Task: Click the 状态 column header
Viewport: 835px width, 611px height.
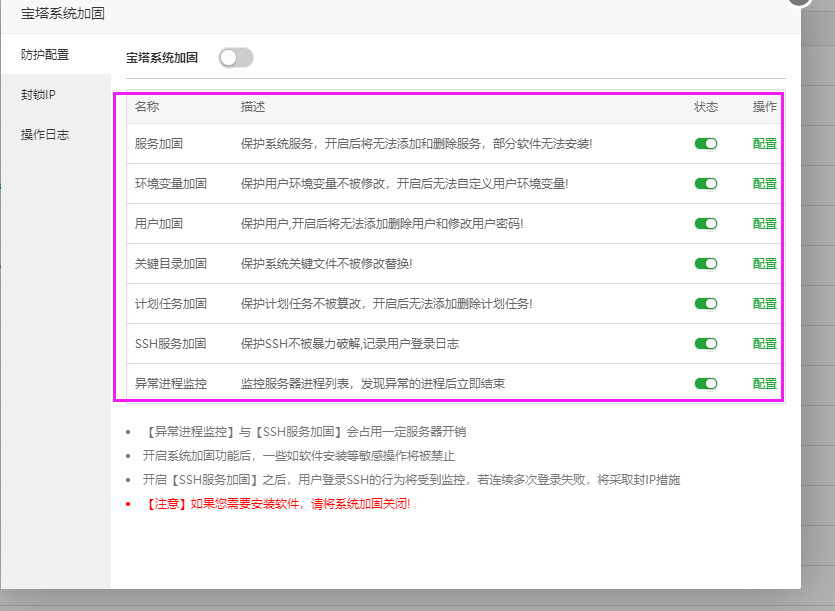Action: (706, 107)
